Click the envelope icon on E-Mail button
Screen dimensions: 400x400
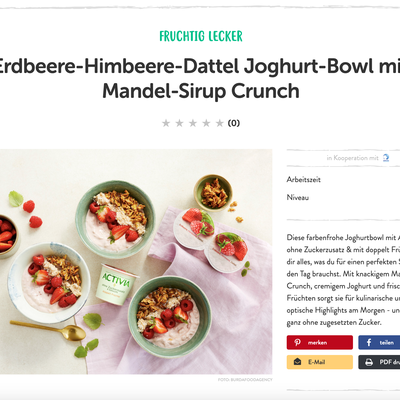(297, 362)
